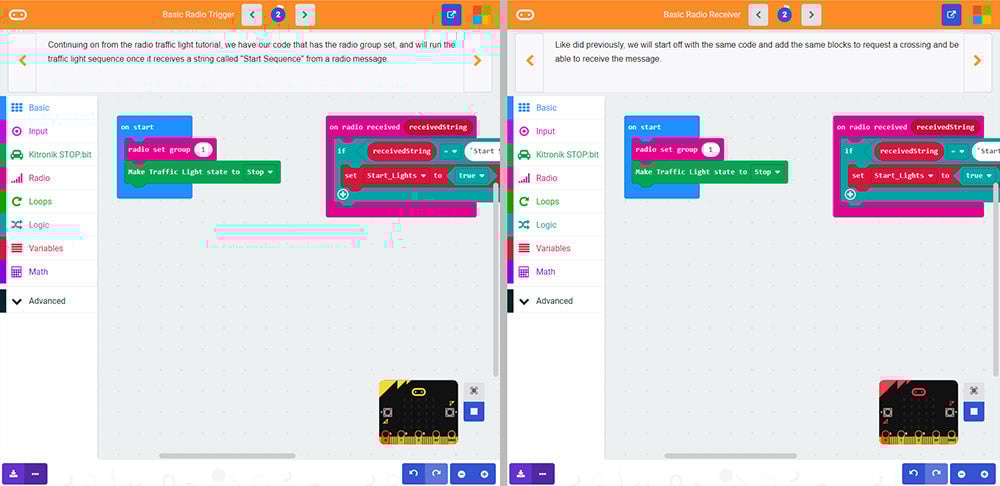The width and height of the screenshot is (1000, 486).
Task: Open Math category in Receiver toolbox
Action: pos(556,272)
